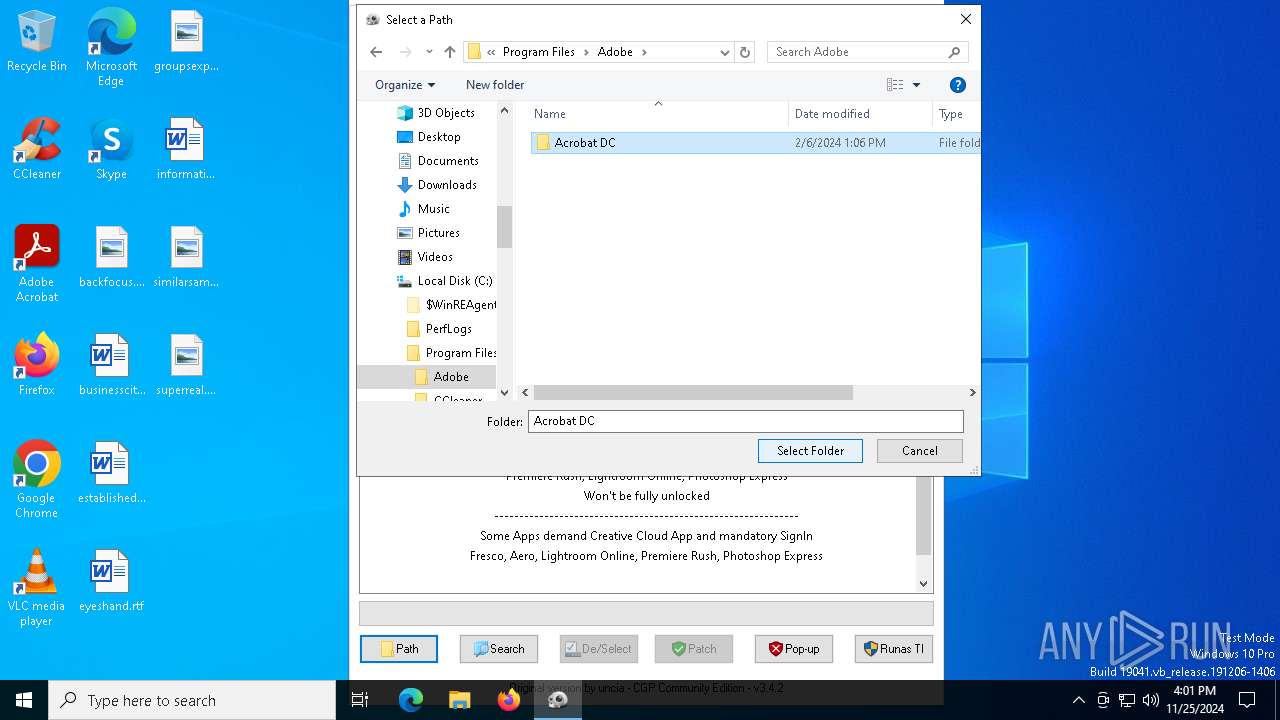Select Pictures in navigation tree

pyautogui.click(x=429, y=233)
